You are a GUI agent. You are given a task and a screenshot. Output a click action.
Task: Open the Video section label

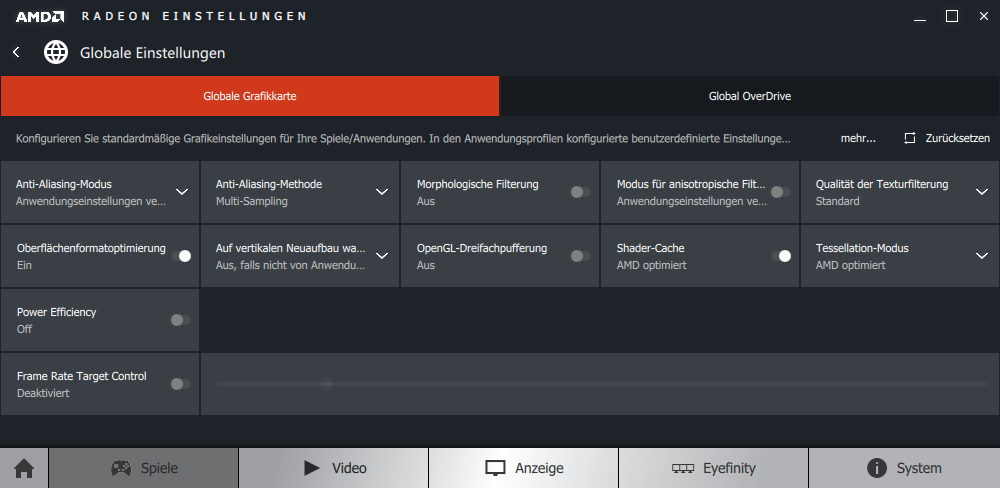(349, 468)
